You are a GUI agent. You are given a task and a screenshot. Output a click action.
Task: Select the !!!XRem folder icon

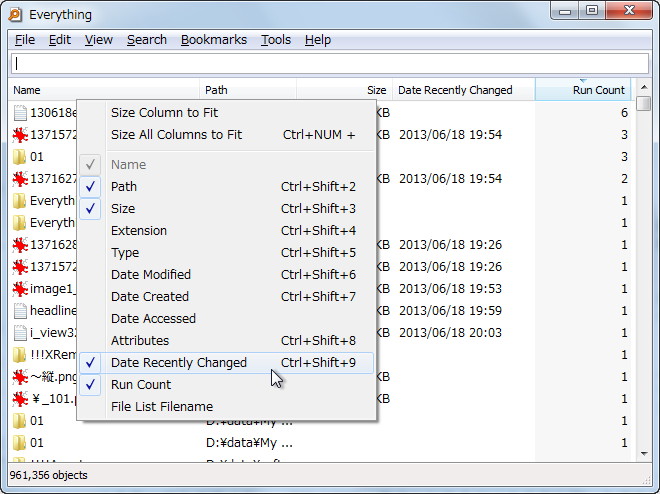(x=19, y=355)
